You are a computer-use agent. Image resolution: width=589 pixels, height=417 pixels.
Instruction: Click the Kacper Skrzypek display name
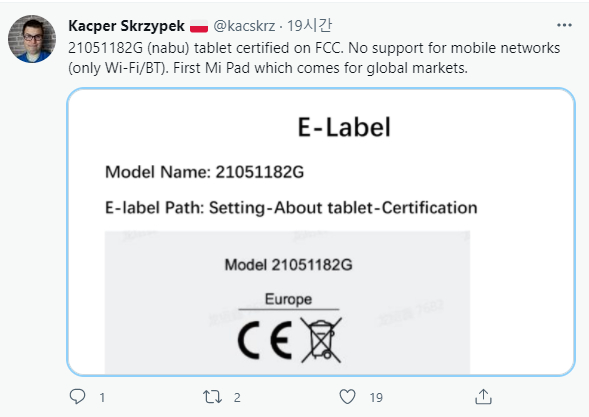126,26
